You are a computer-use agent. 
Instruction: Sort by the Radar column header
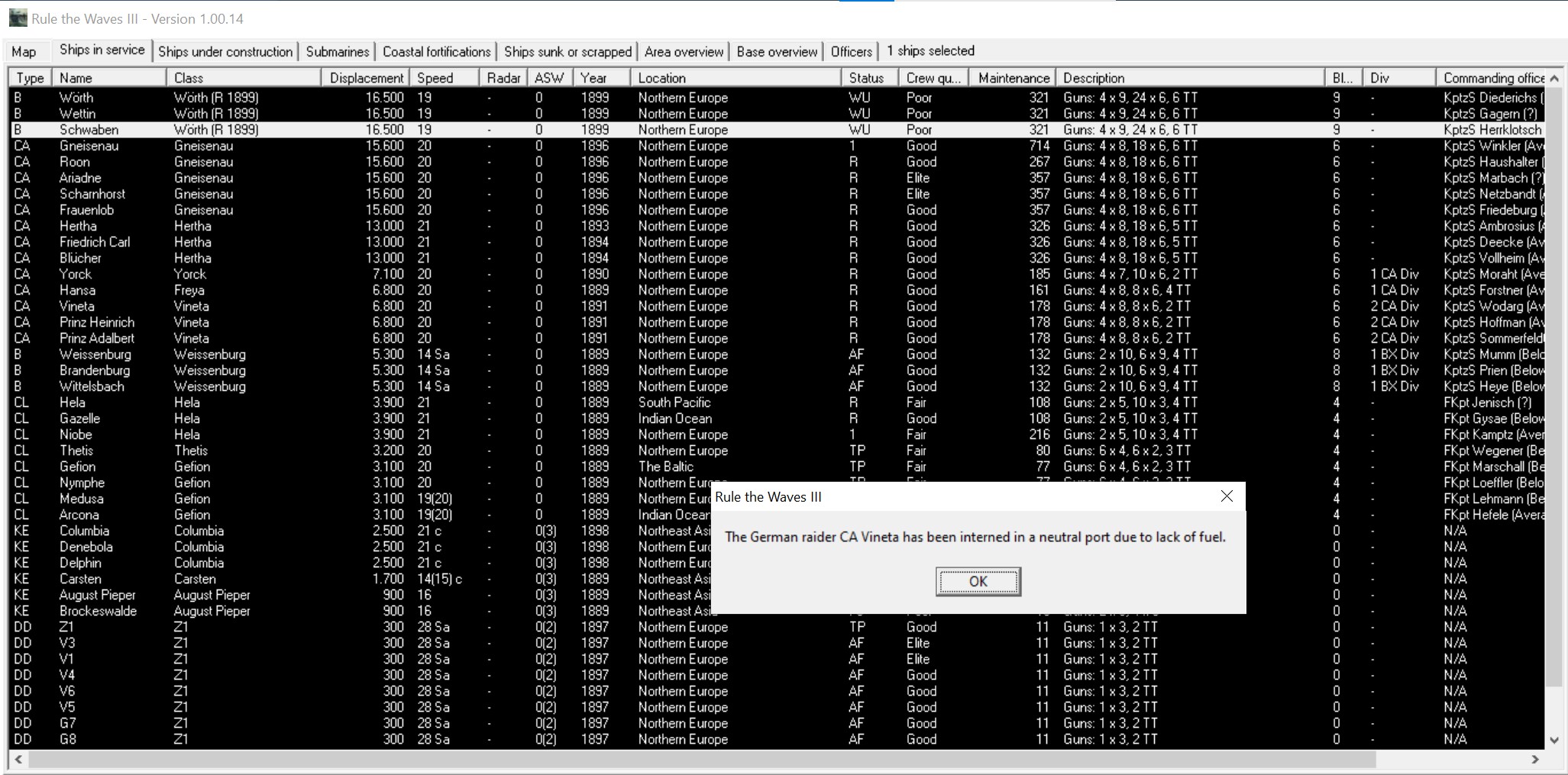click(503, 78)
